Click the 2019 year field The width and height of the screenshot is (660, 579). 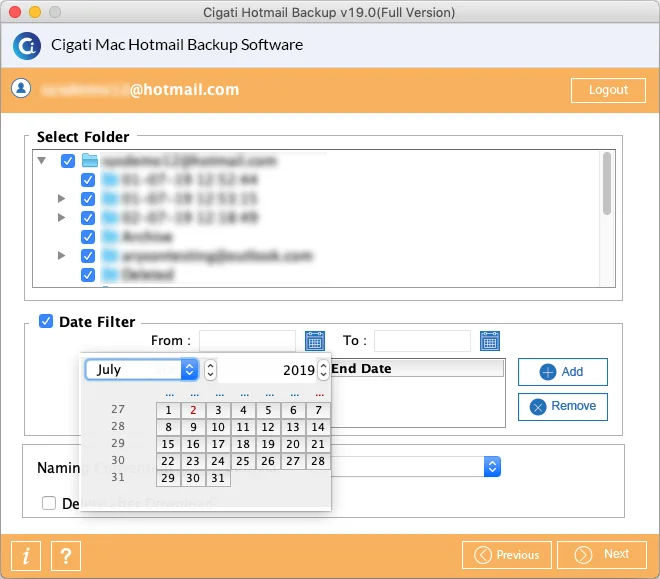[268, 370]
